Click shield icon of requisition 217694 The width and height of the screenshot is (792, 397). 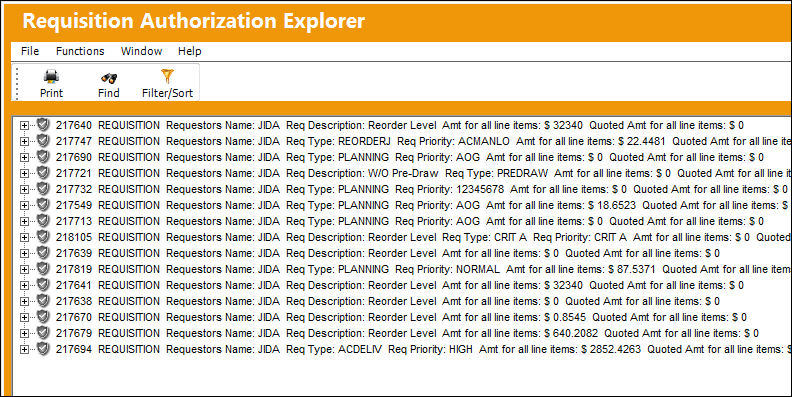[43, 349]
